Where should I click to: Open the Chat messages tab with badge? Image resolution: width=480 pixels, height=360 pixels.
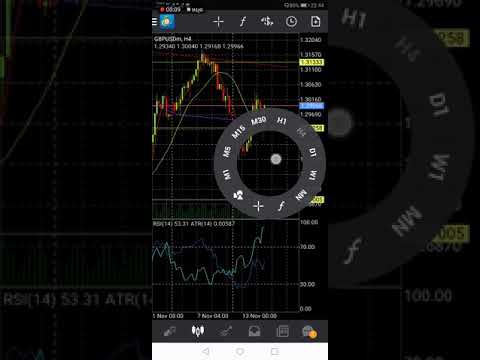click(309, 332)
